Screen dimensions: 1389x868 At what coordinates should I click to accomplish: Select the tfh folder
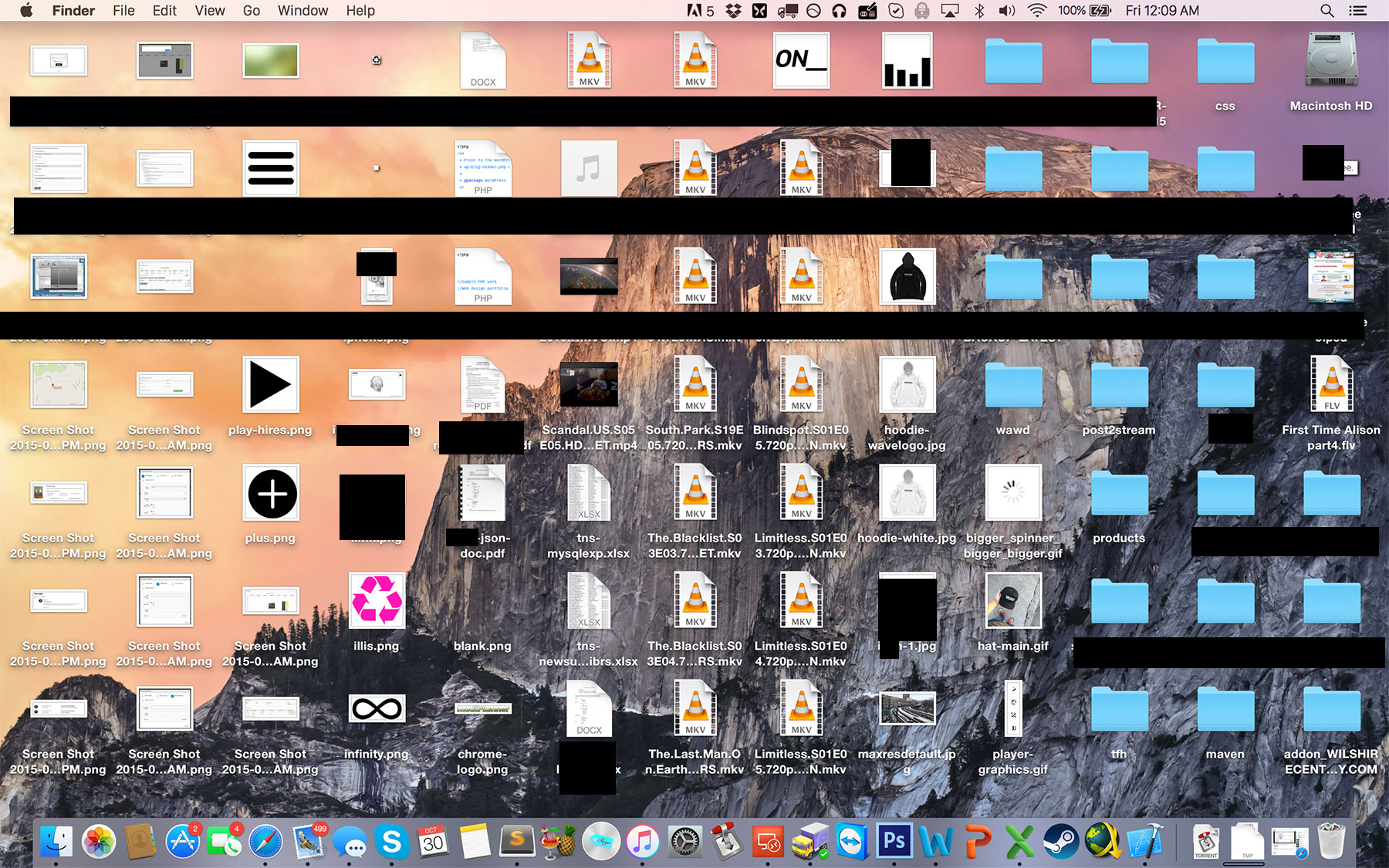pos(1119,709)
